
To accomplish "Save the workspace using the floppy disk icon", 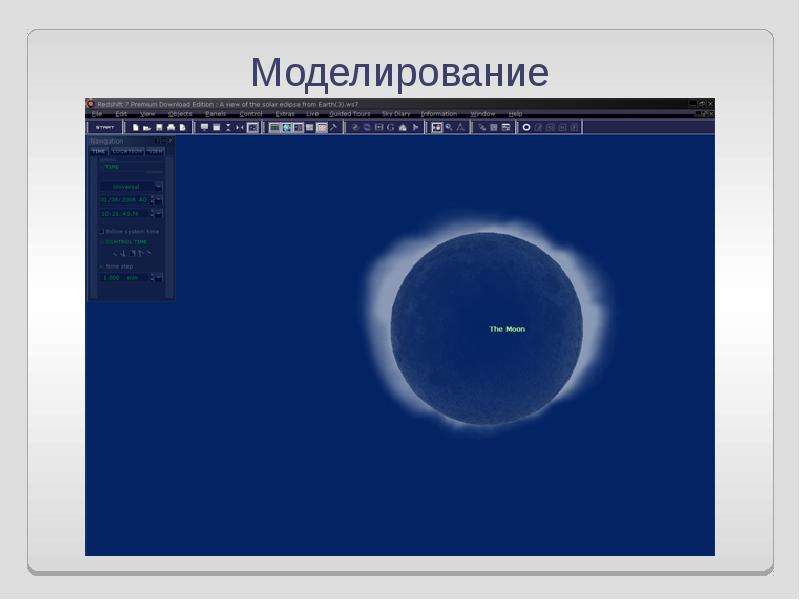I will tap(159, 128).
